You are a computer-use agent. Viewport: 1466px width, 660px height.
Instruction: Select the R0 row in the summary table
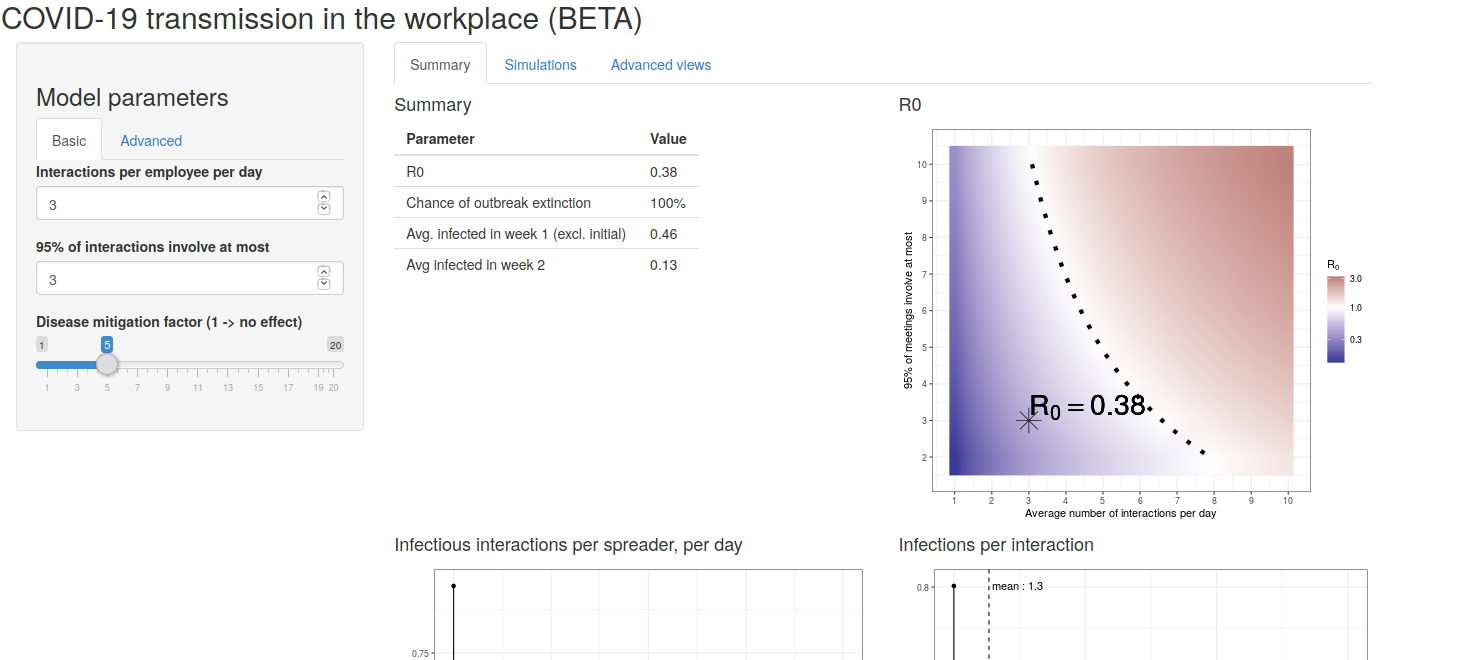click(x=546, y=172)
